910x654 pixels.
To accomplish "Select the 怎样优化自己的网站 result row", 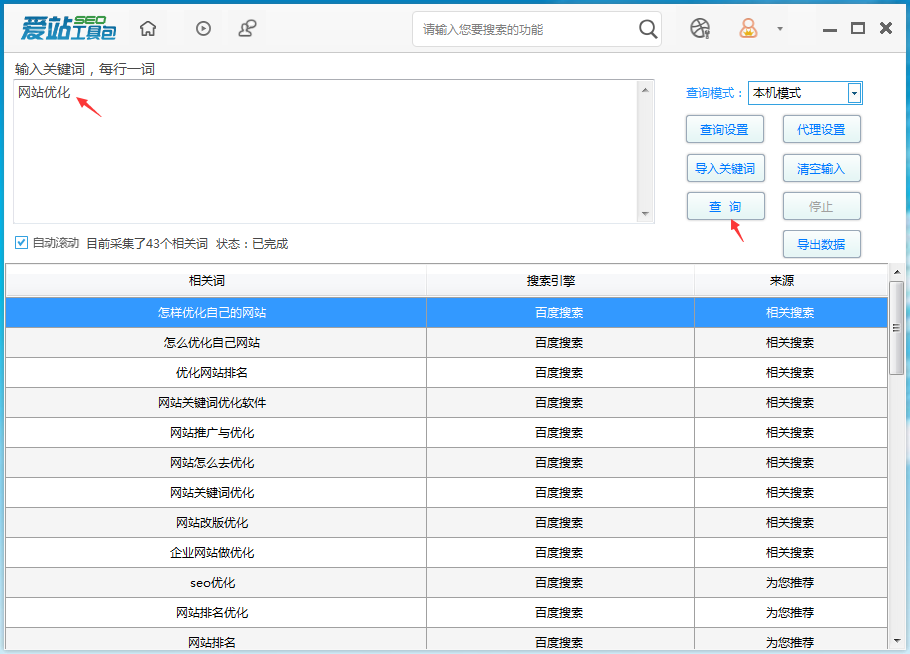I will pyautogui.click(x=215, y=312).
